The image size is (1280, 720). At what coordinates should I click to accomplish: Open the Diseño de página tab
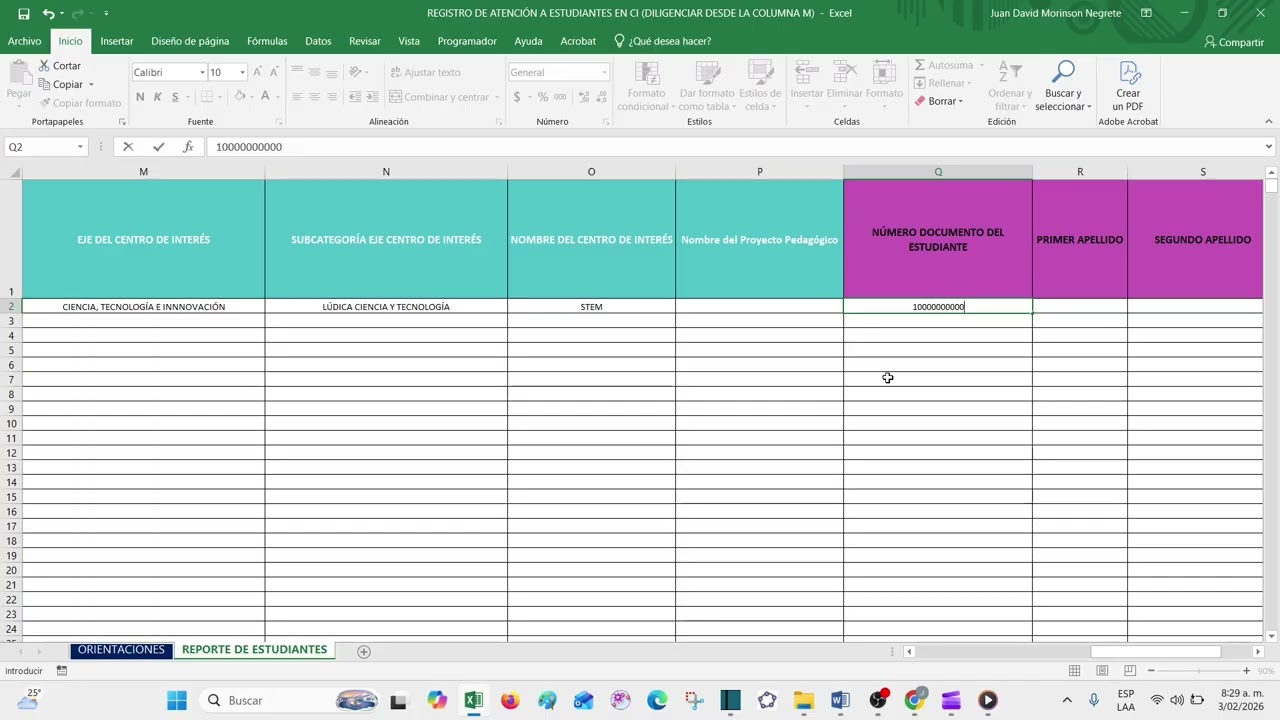tap(190, 41)
